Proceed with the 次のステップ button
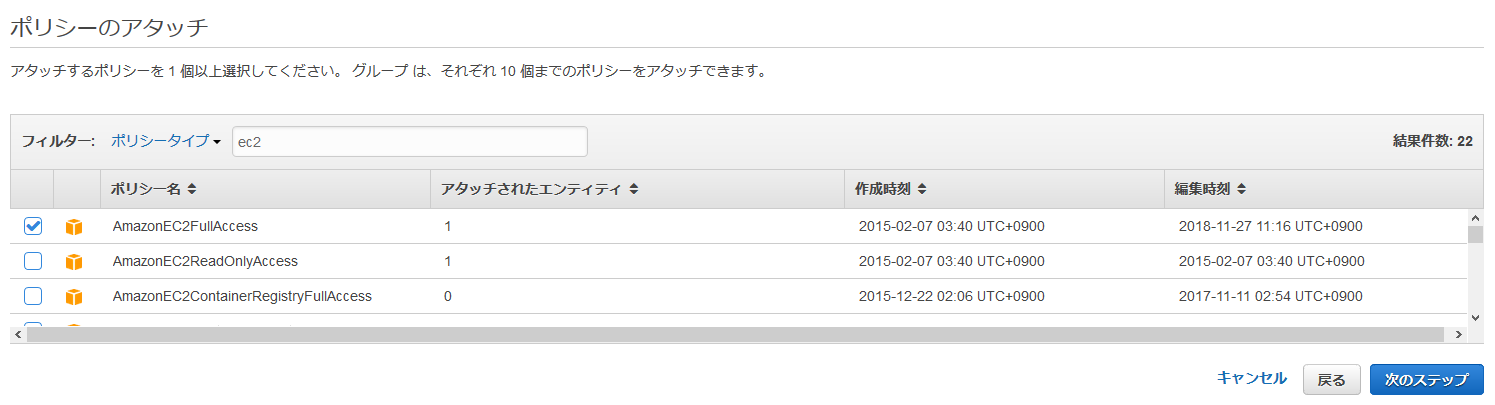1495x405 pixels. tap(1426, 380)
